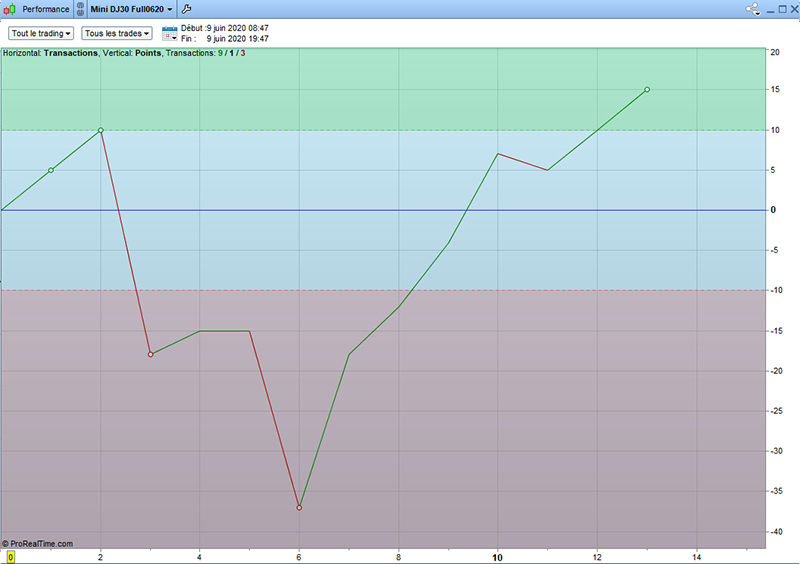
Task: Click the yellow highlighted 0 on horizontal axis
Action: point(11,557)
